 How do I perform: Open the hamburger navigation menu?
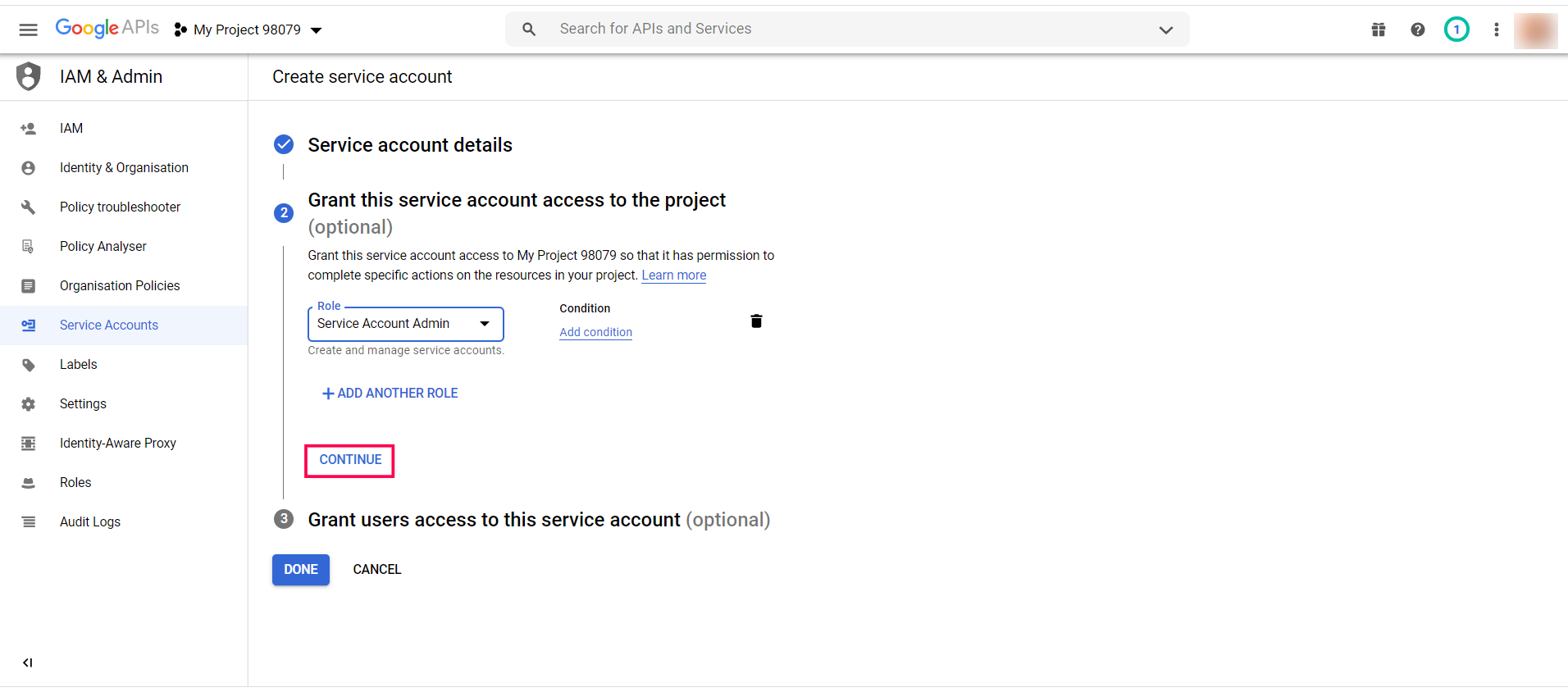pyautogui.click(x=29, y=30)
